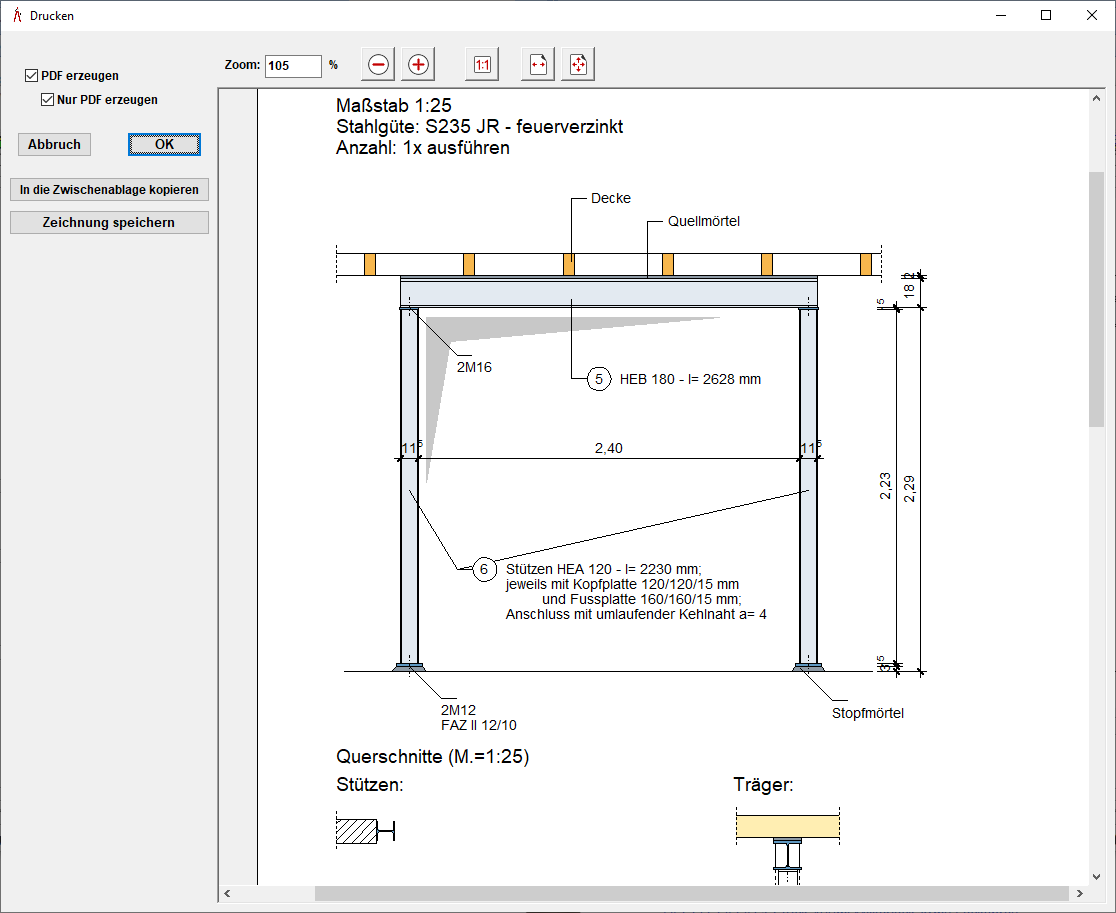Screen dimensions: 1116x913
Task: Fit whole page icon
Action: coord(578,65)
